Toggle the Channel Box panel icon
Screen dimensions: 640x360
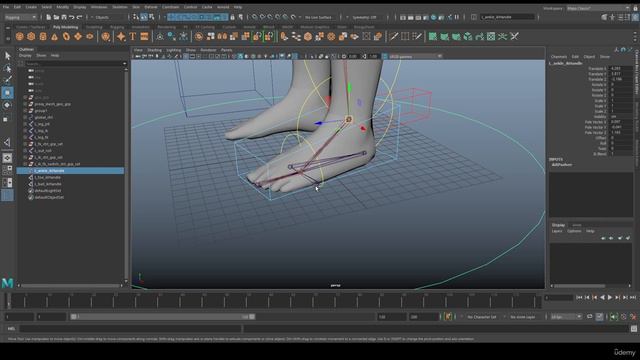click(x=636, y=17)
